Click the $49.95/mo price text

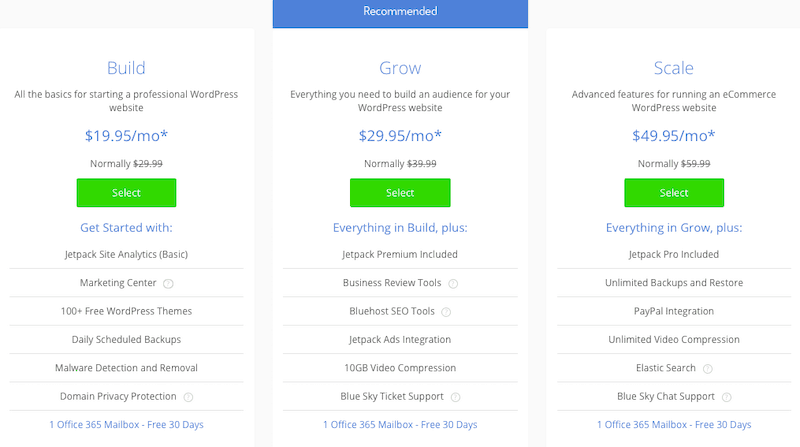point(674,136)
